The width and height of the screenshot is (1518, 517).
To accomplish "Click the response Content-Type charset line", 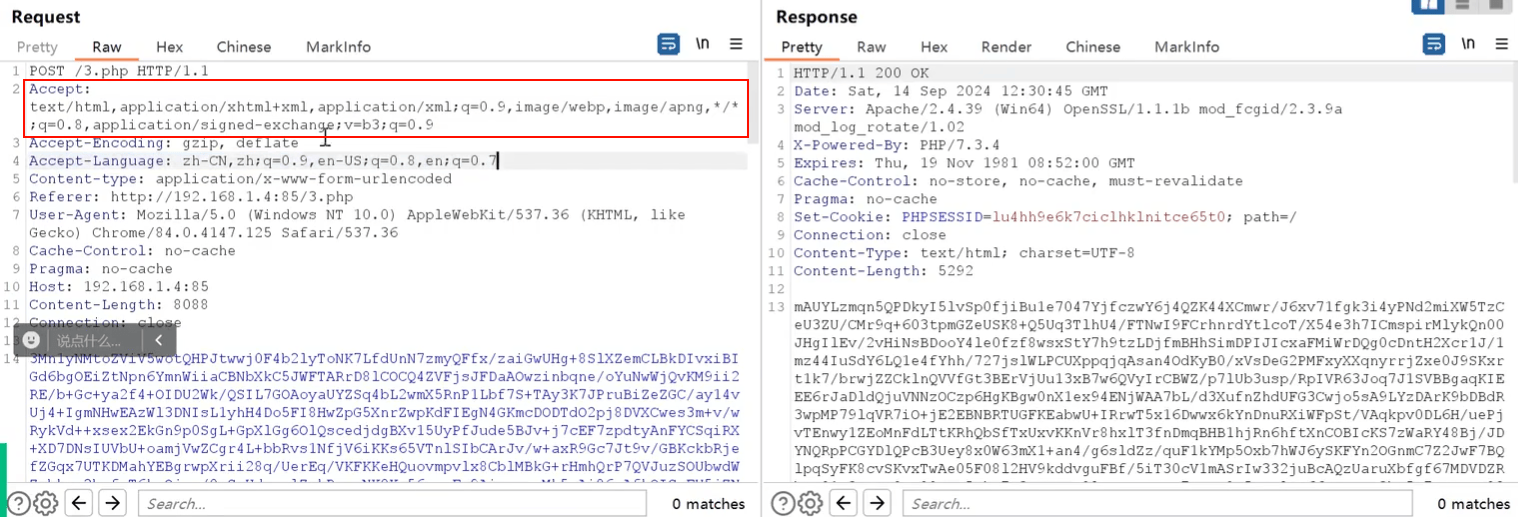I will (964, 253).
